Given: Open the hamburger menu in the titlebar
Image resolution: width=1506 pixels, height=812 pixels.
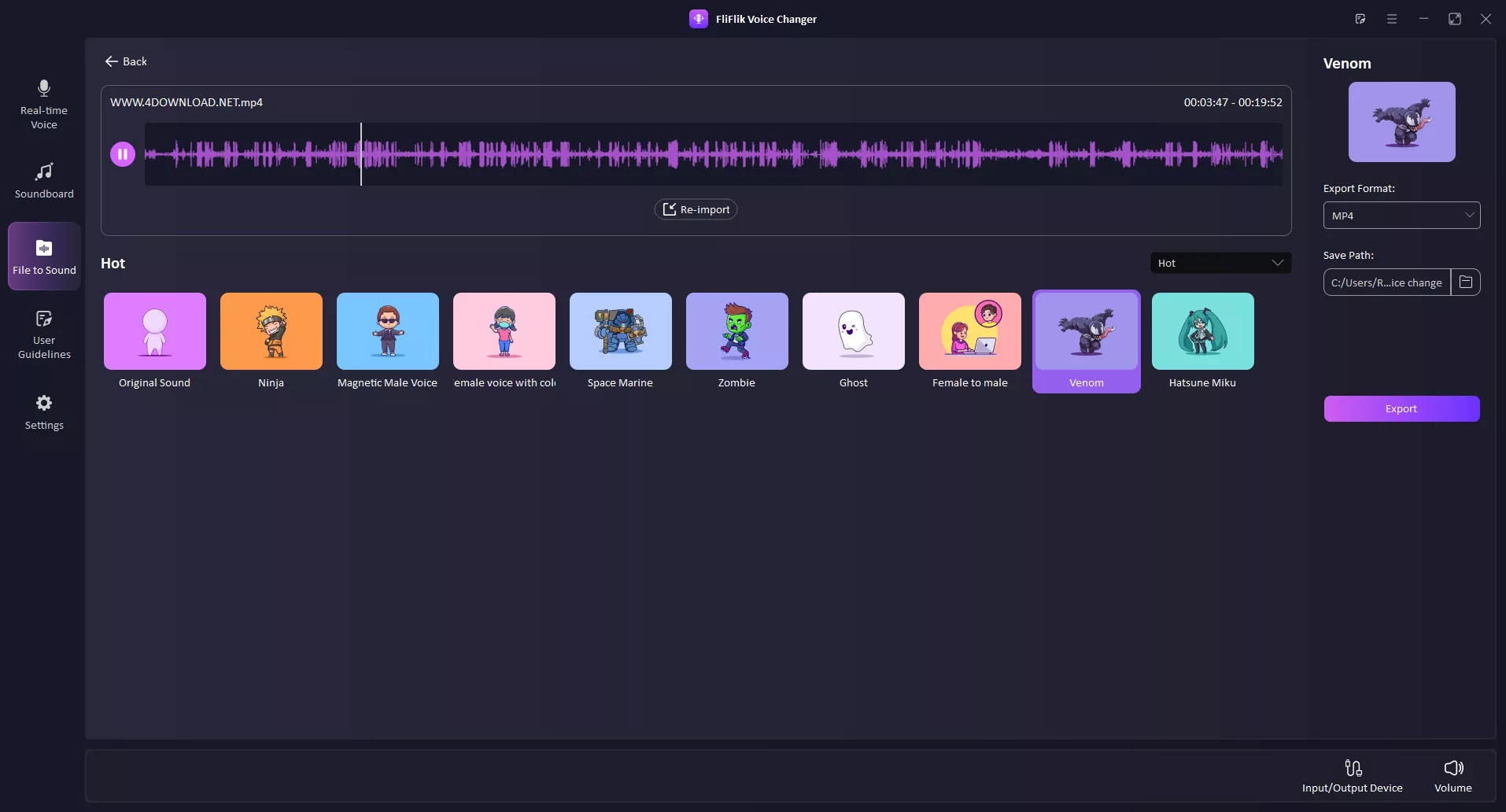Looking at the screenshot, I should tap(1392, 18).
